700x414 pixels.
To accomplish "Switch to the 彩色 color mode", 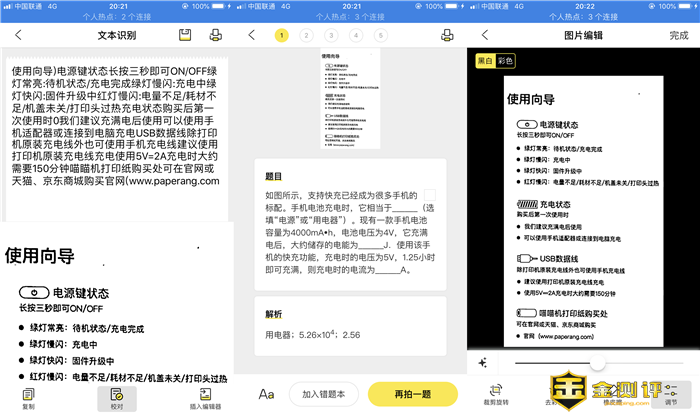I will (505, 61).
